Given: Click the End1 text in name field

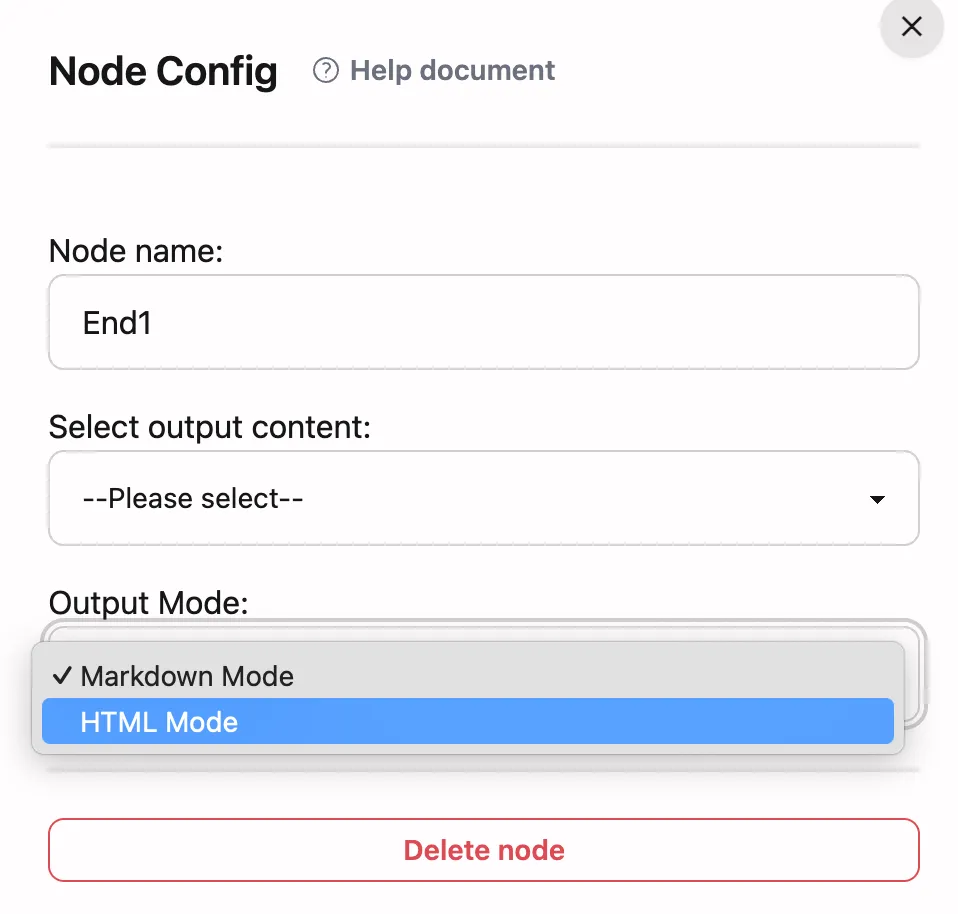Looking at the screenshot, I should pos(117,323).
